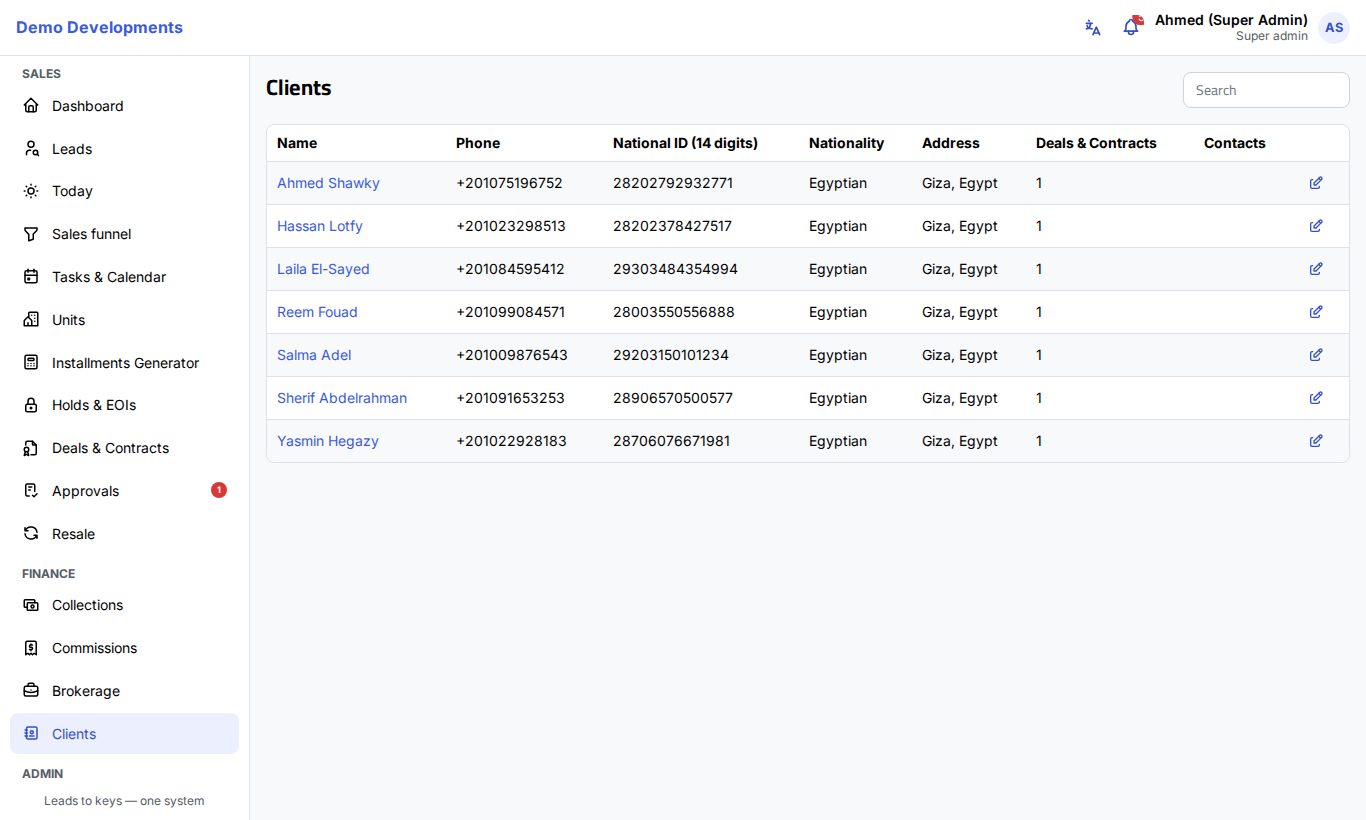The image size is (1366, 820).
Task: Focus the Search clients field
Action: point(1266,90)
